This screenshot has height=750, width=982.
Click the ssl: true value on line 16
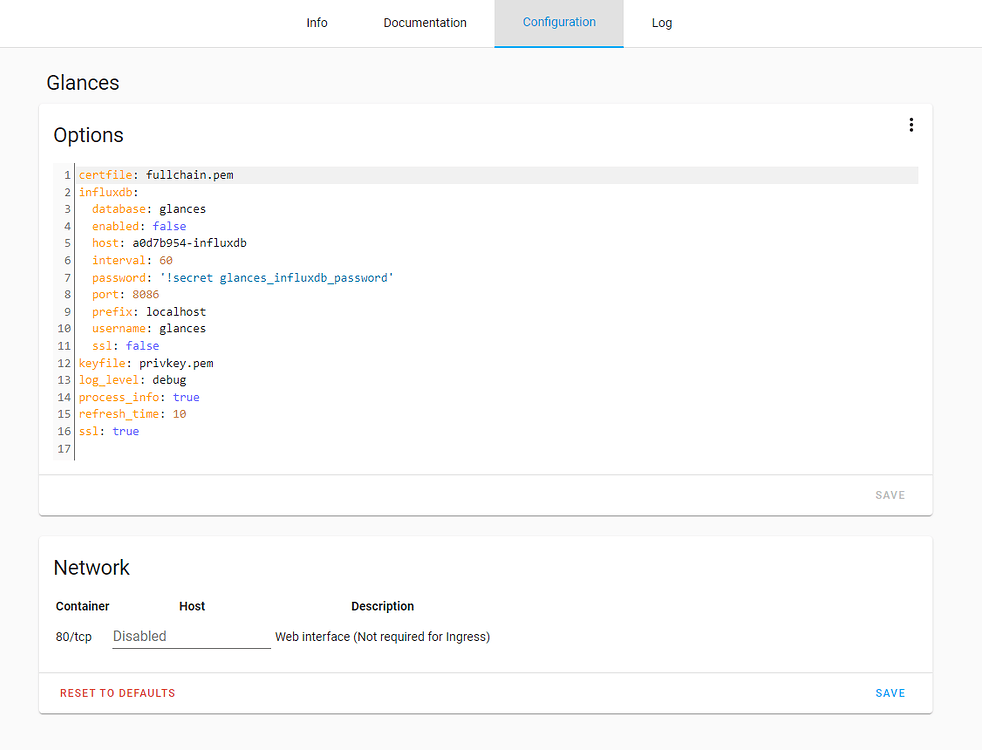(125, 430)
